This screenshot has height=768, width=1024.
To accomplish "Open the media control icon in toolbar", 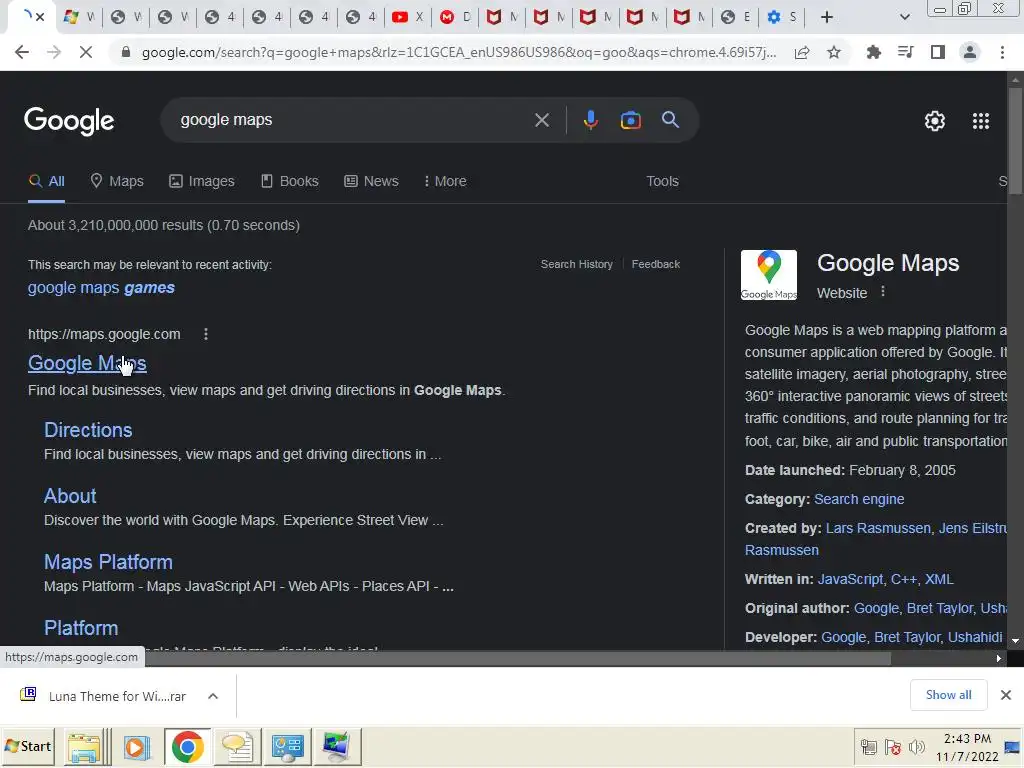I will [906, 52].
